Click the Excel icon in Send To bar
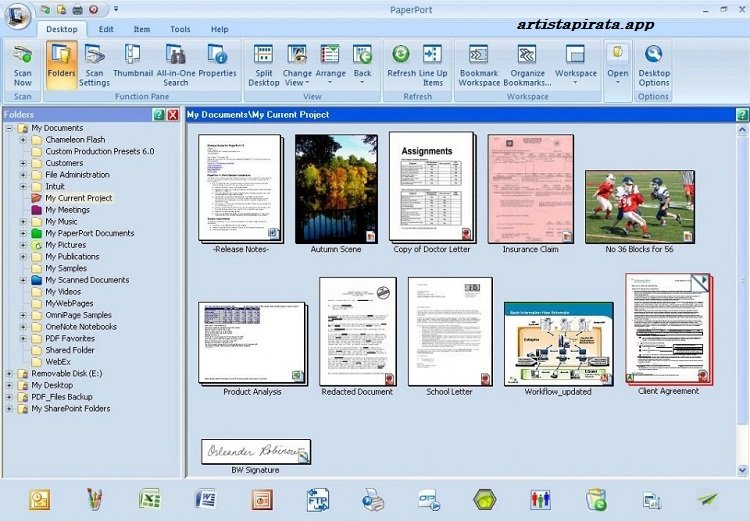The width and height of the screenshot is (750, 521). (x=150, y=499)
